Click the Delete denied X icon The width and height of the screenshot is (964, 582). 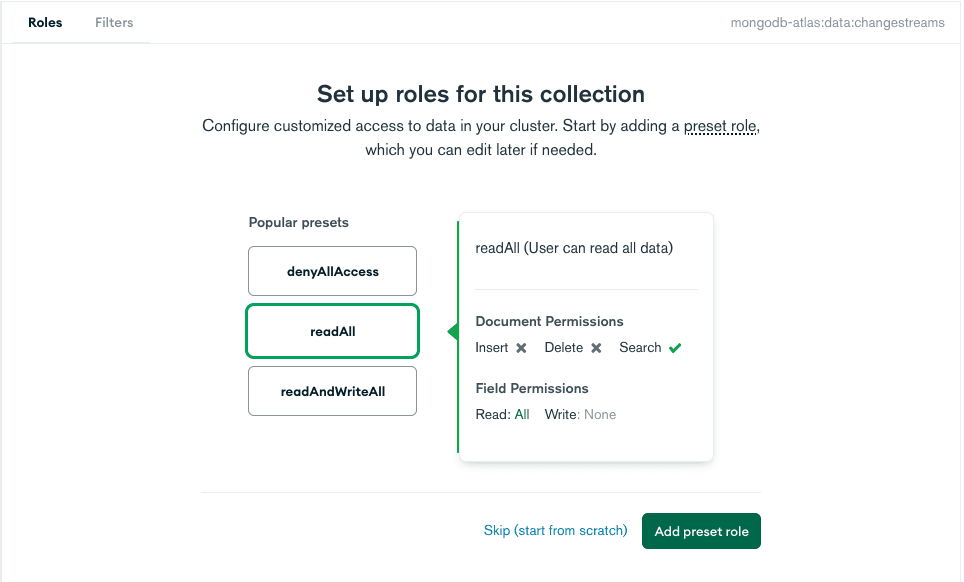[596, 348]
